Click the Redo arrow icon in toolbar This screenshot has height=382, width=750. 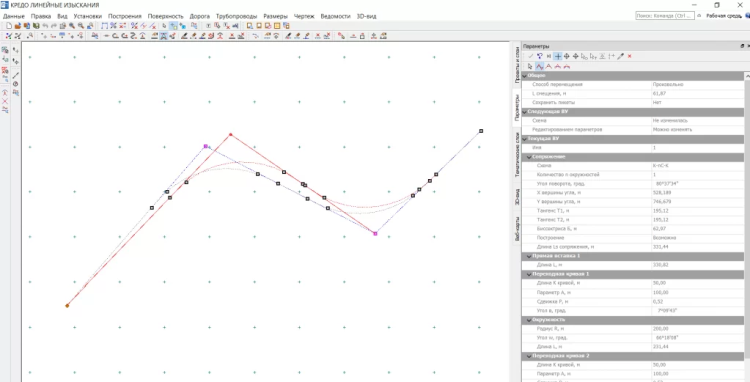tap(54, 25)
